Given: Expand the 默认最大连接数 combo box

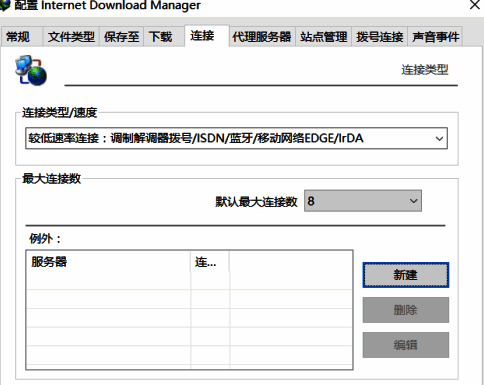Looking at the screenshot, I should click(x=363, y=201).
